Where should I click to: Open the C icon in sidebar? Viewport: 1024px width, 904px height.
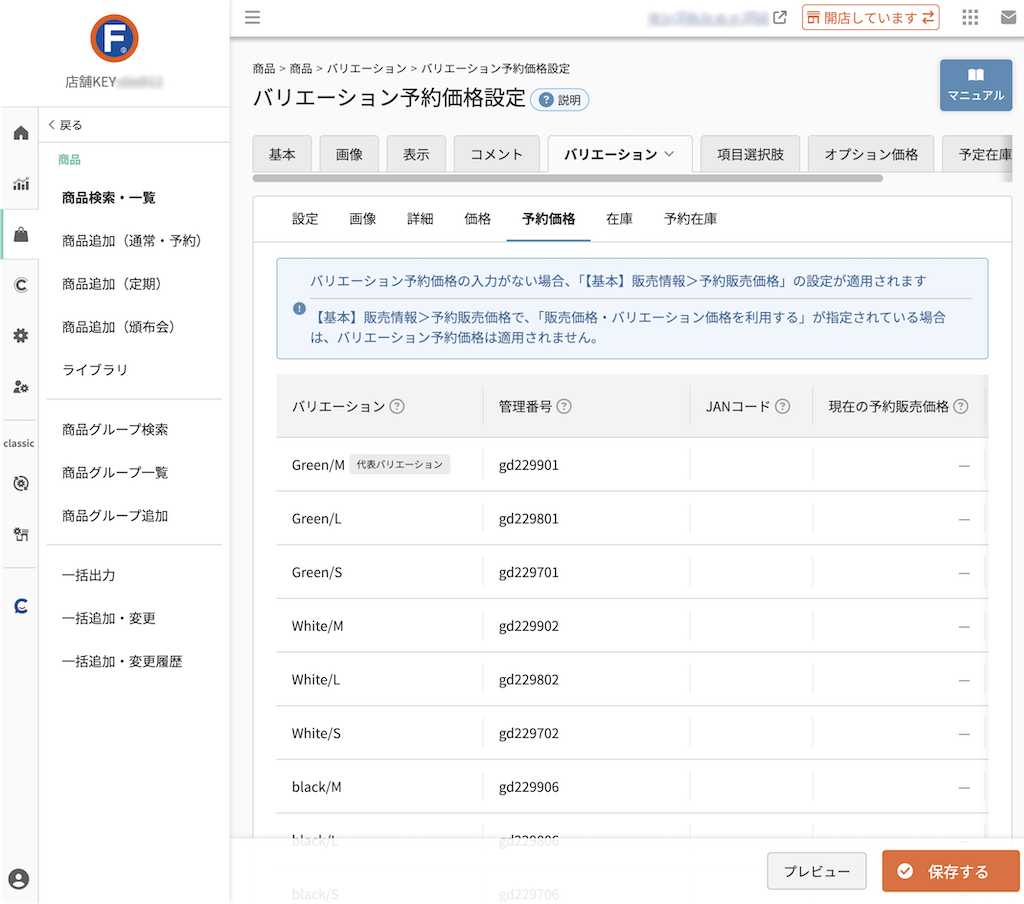point(21,285)
